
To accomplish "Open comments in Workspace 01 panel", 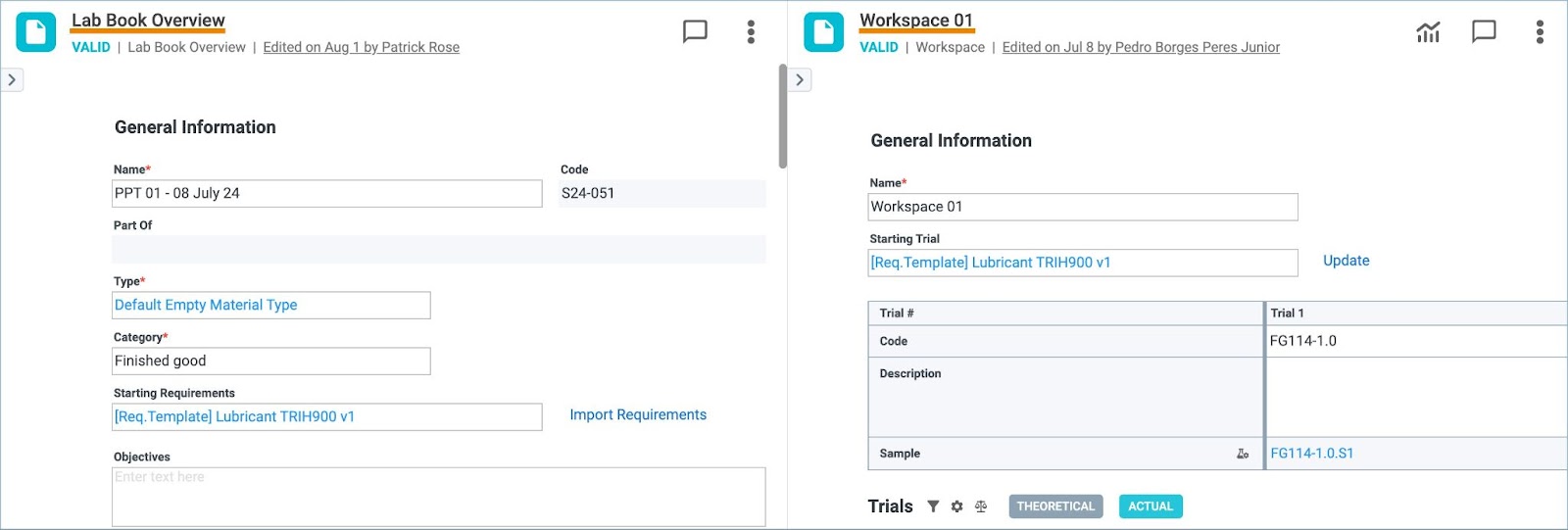I will coord(1484,32).
